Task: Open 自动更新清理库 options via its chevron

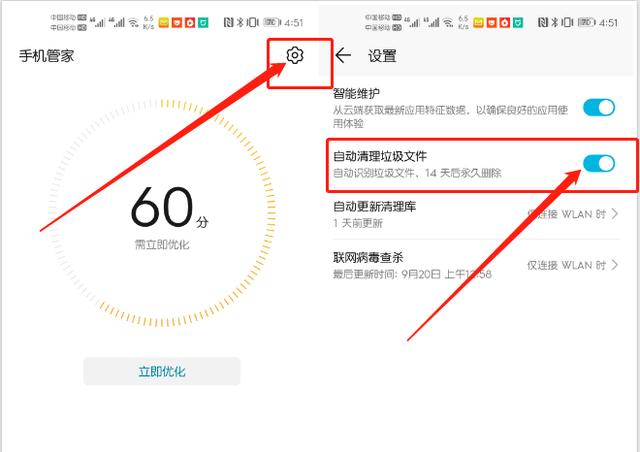Action: [615, 214]
